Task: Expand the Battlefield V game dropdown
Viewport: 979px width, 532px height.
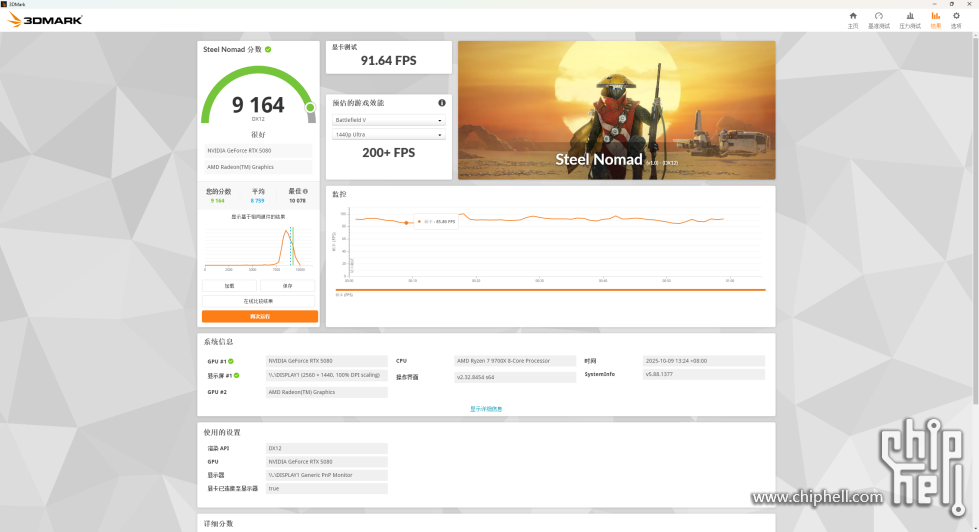Action: pyautogui.click(x=389, y=120)
